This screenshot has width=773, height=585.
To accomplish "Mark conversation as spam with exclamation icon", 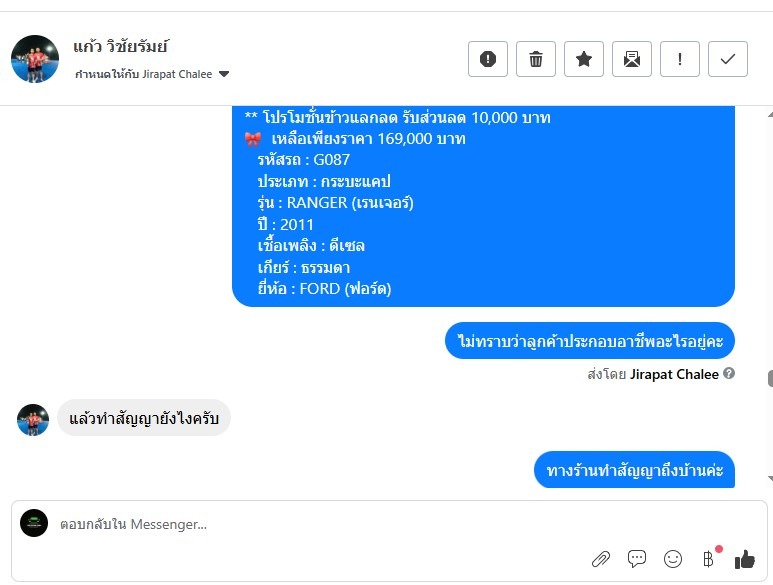I will (x=488, y=59).
